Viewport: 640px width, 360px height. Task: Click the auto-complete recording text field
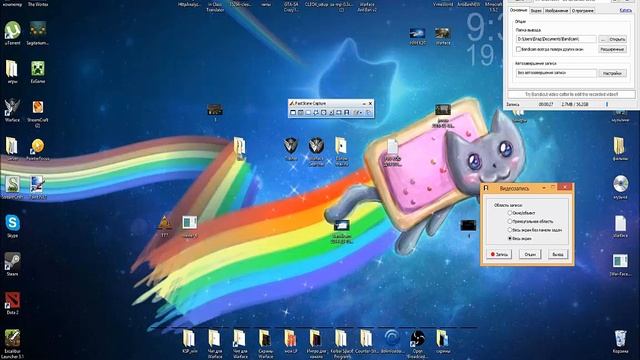556,73
